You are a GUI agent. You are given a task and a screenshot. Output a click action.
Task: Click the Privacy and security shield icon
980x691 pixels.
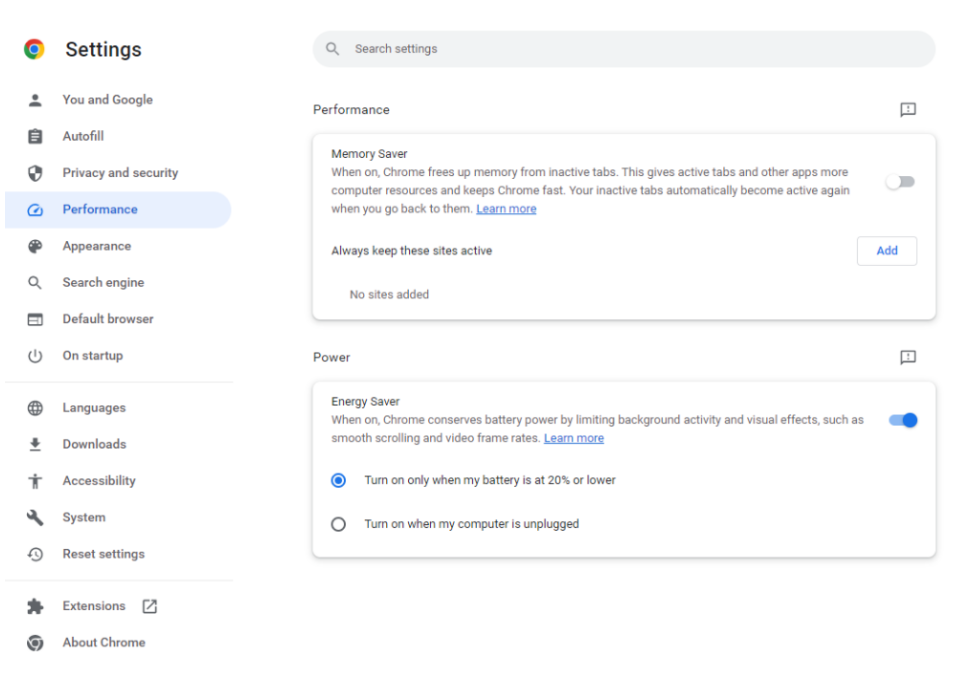(x=35, y=173)
